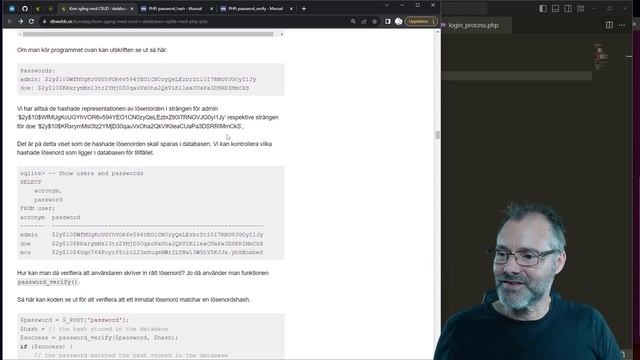Click the 'mos' row in the sqlite table
Viewport: 640px width, 360px height.
(142, 253)
